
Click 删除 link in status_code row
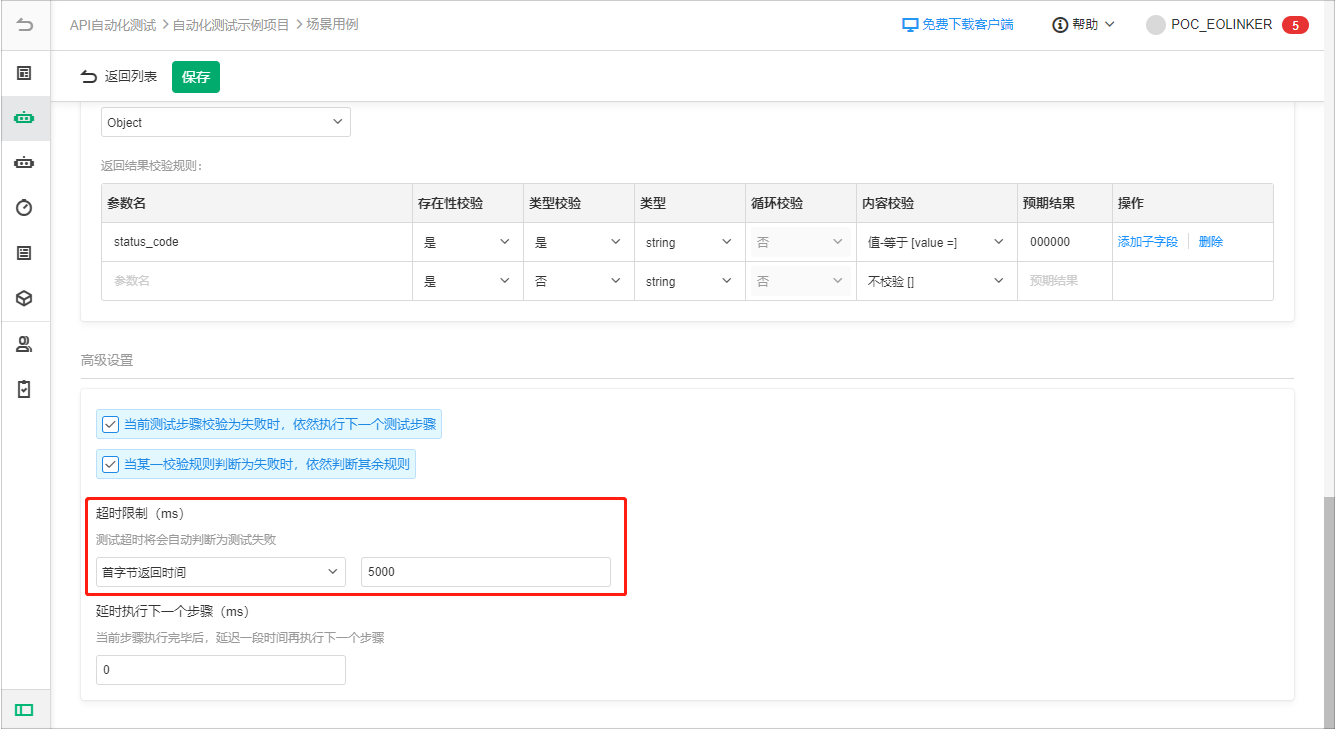[1211, 242]
